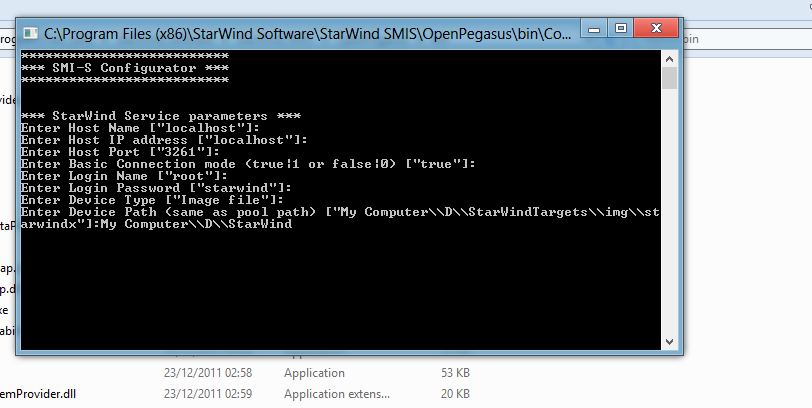Click the 'Enter Basic Connection mode' line

coord(248,164)
